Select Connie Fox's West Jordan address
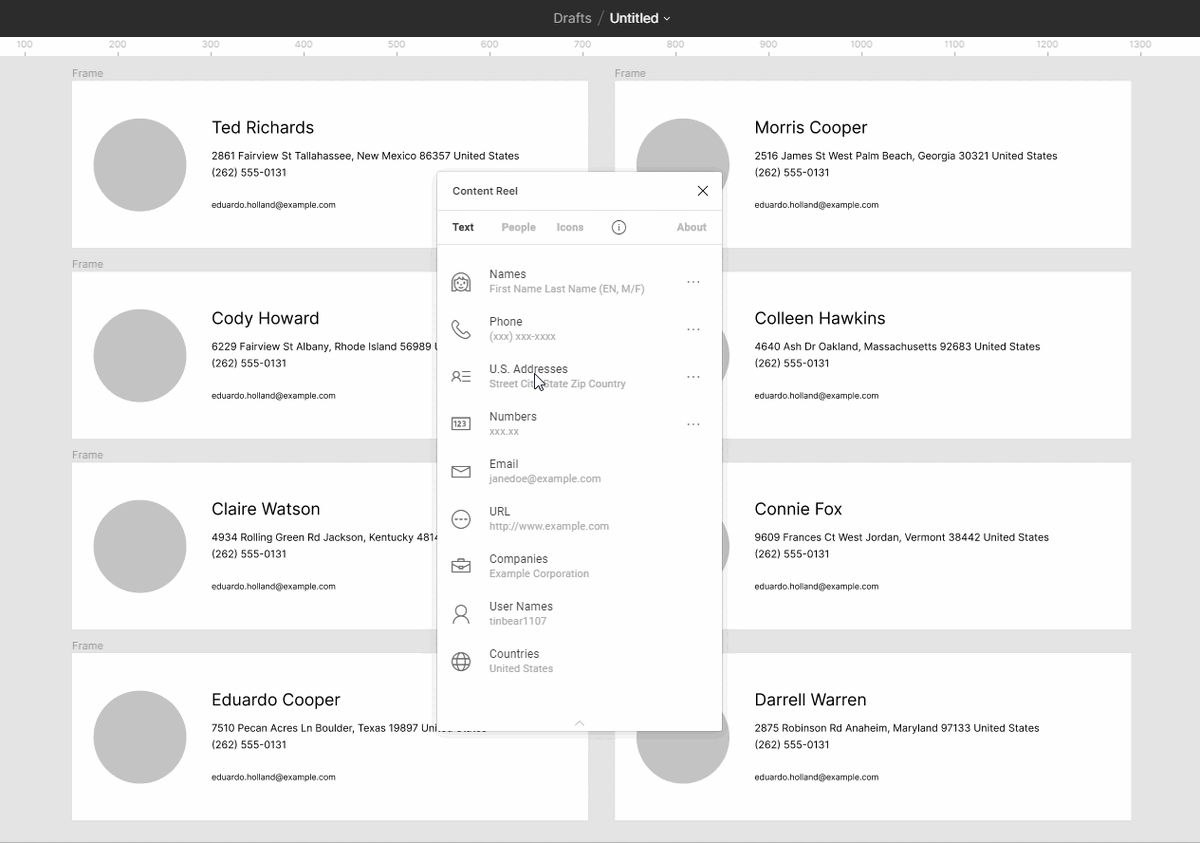The image size is (1200, 843). 902,537
